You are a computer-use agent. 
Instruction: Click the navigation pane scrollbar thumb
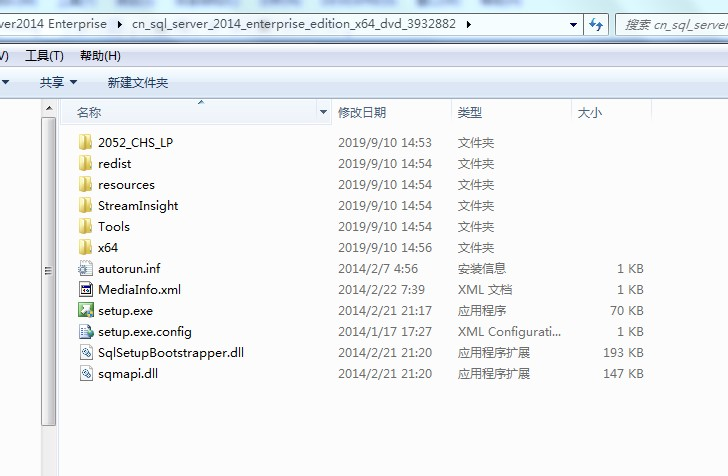48,271
